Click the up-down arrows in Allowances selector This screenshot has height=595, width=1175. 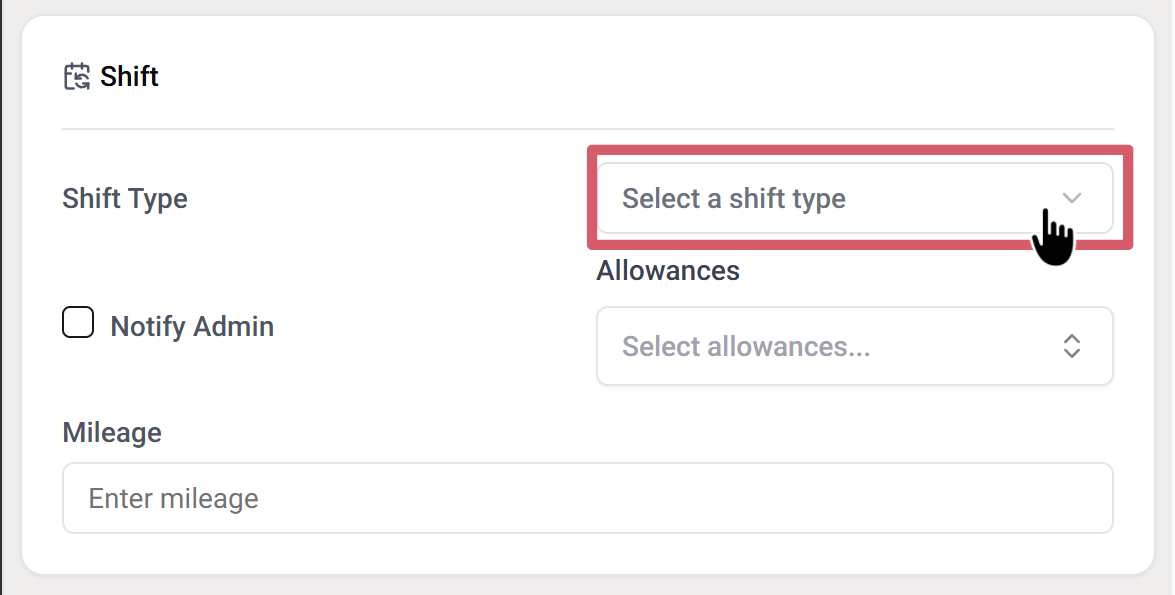click(1072, 346)
